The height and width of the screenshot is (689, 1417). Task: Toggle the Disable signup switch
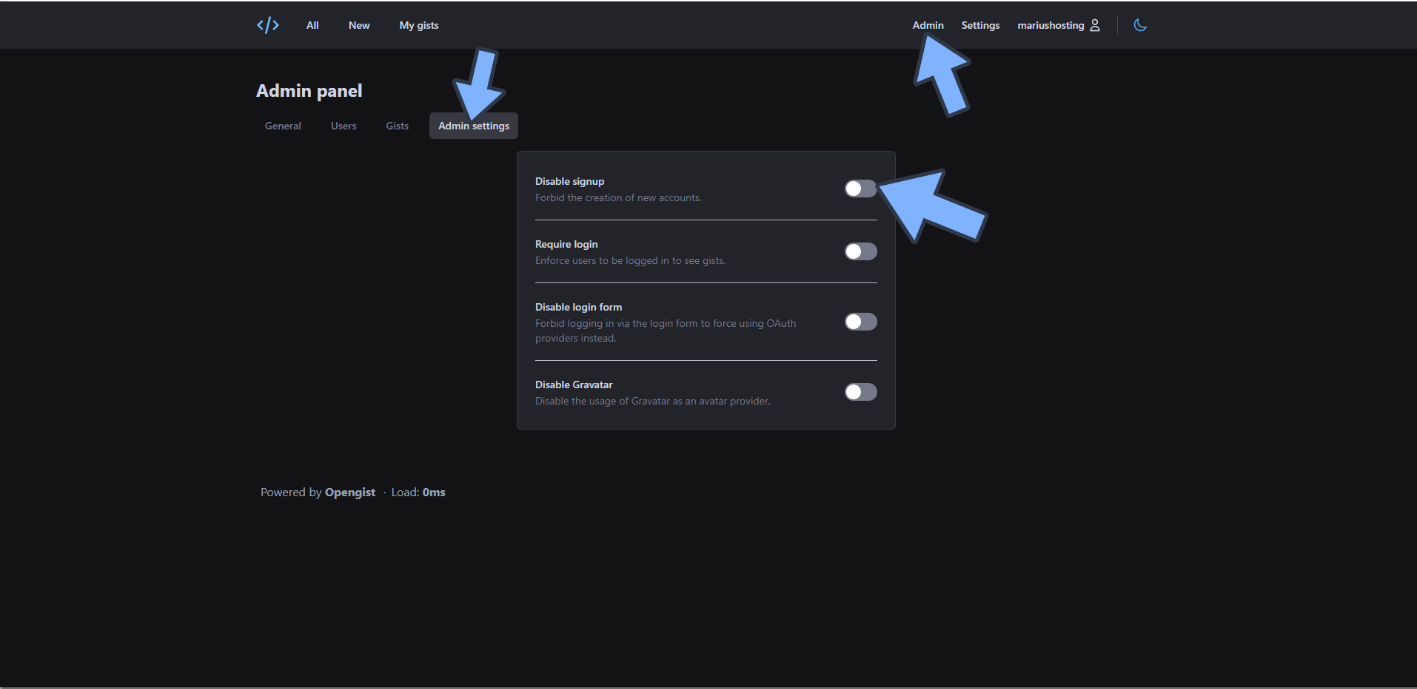[860, 189]
